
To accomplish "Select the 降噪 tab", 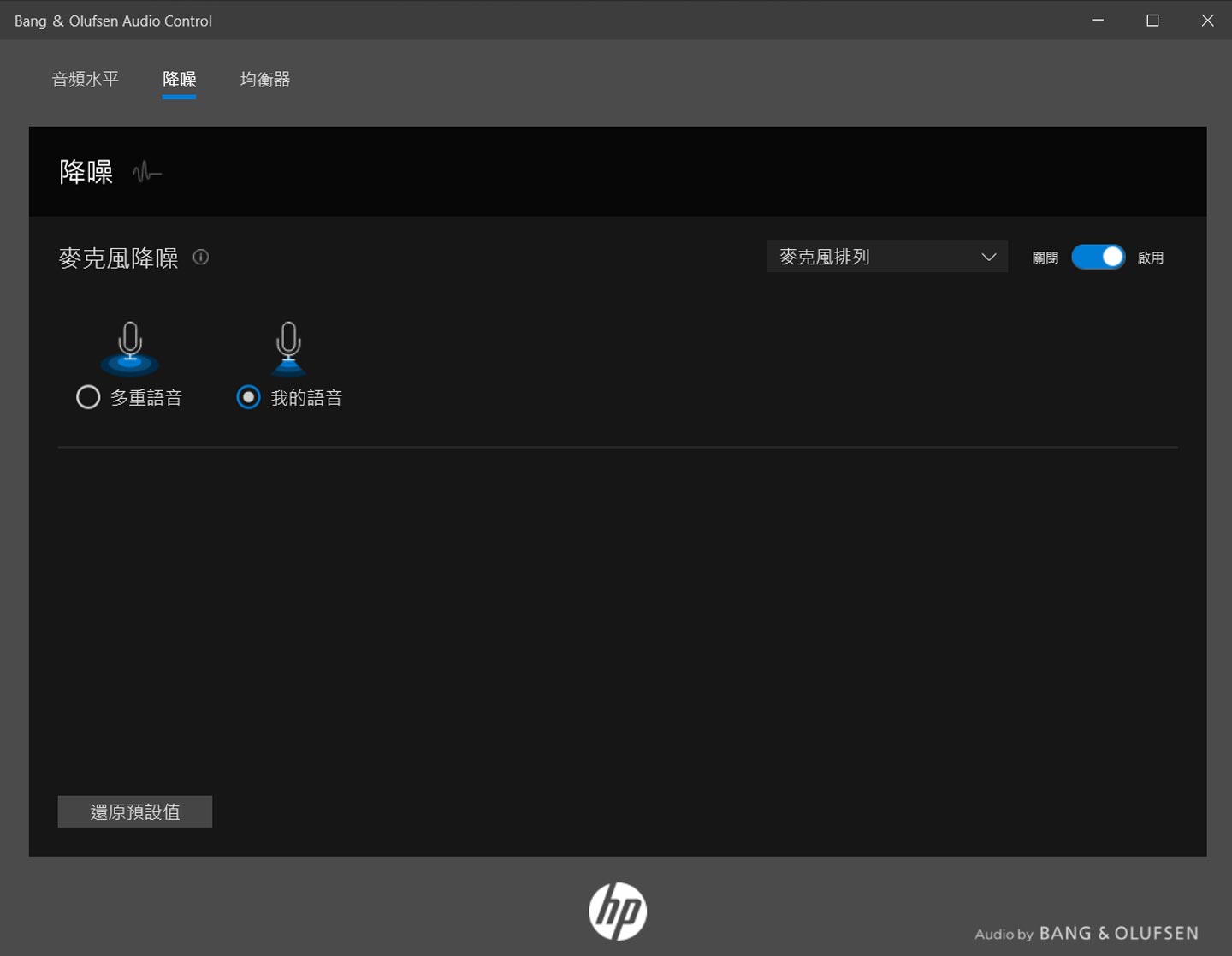I will click(x=179, y=80).
